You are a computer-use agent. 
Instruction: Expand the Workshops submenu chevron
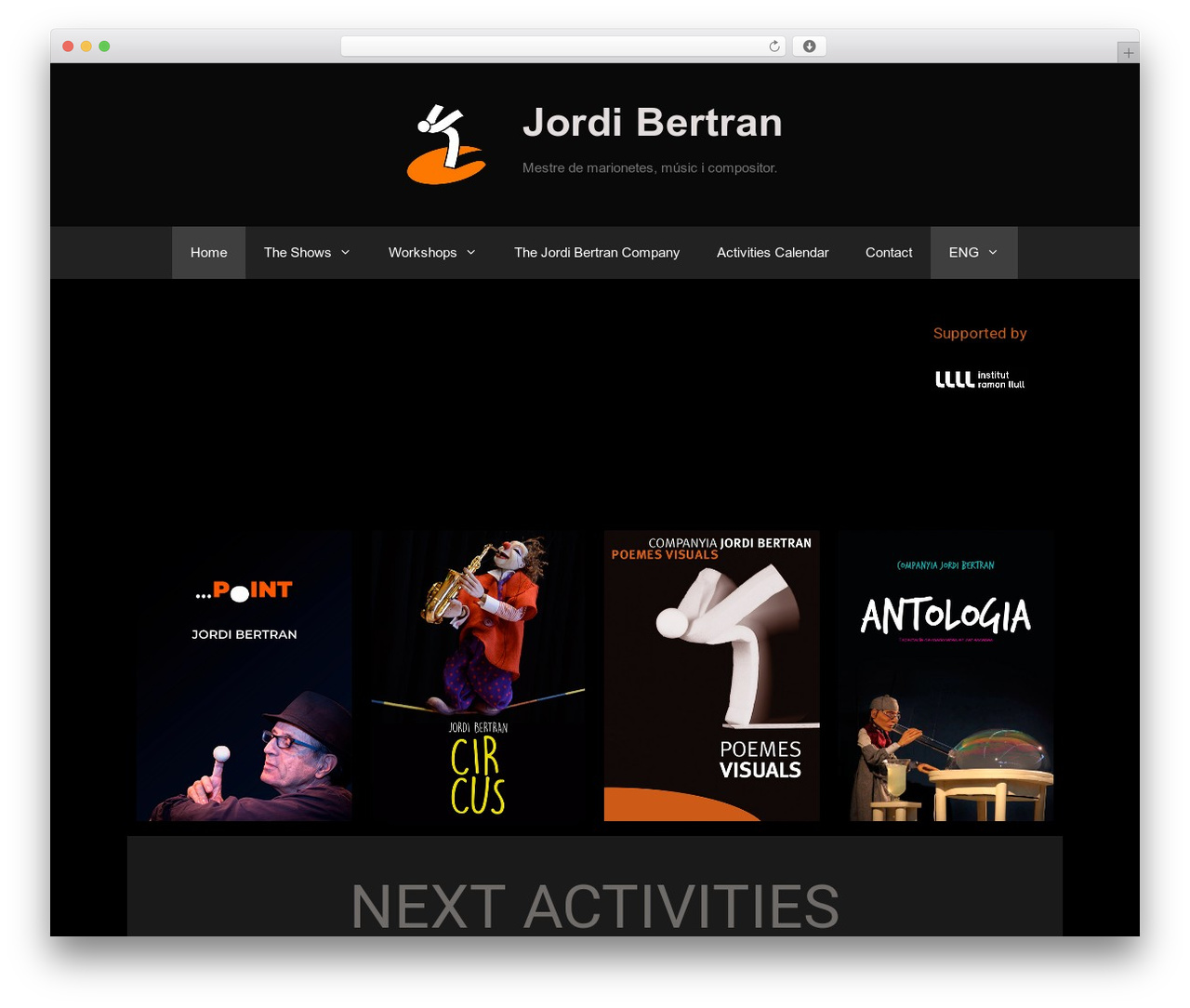coord(471,253)
